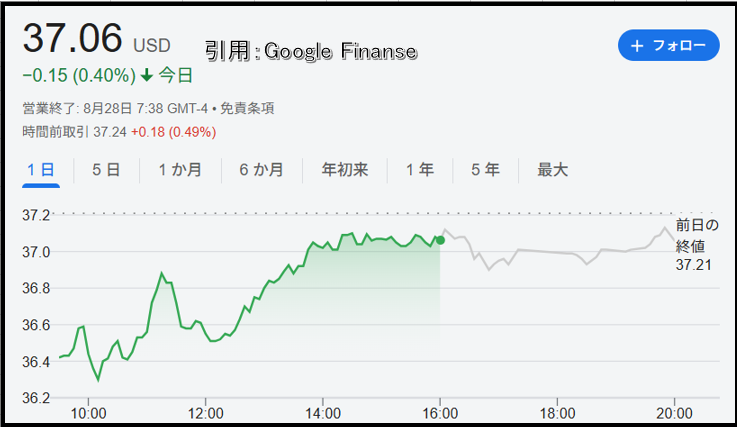Open the 1か月 chart range
The image size is (737, 427).
[180, 170]
